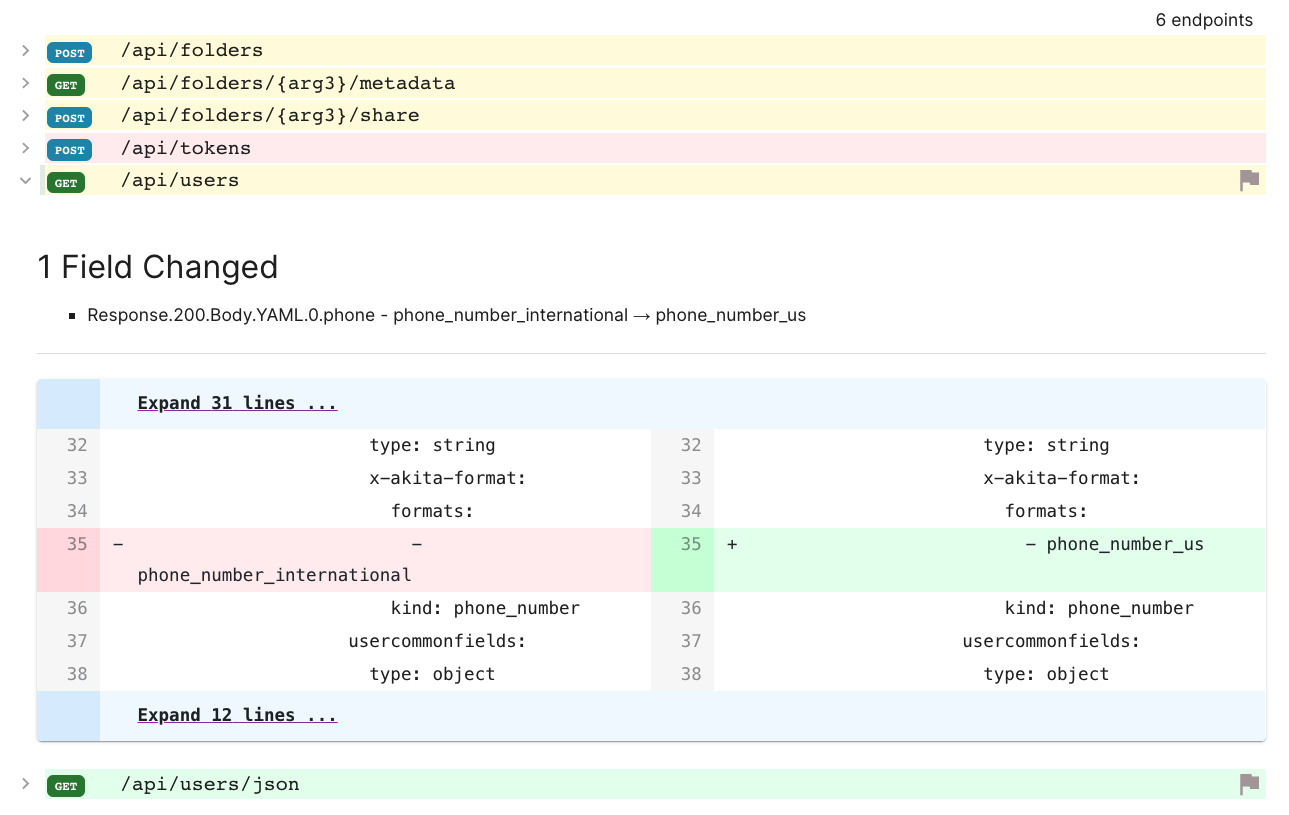Click the POST badge for /api/folders/{arg3}/share
Viewport: 1289px width, 815px height.
point(69,117)
